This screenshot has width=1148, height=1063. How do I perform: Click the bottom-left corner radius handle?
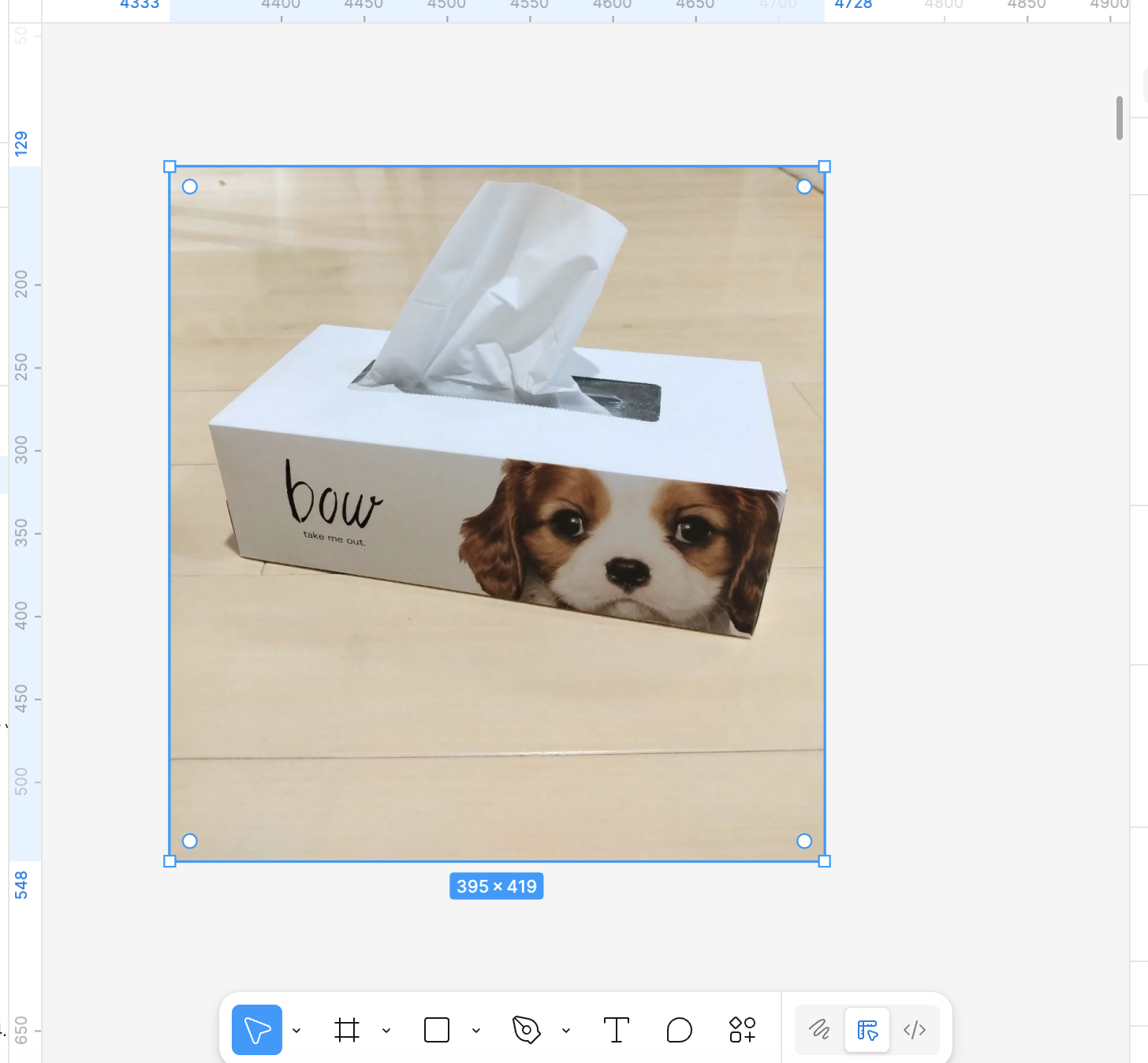(190, 841)
